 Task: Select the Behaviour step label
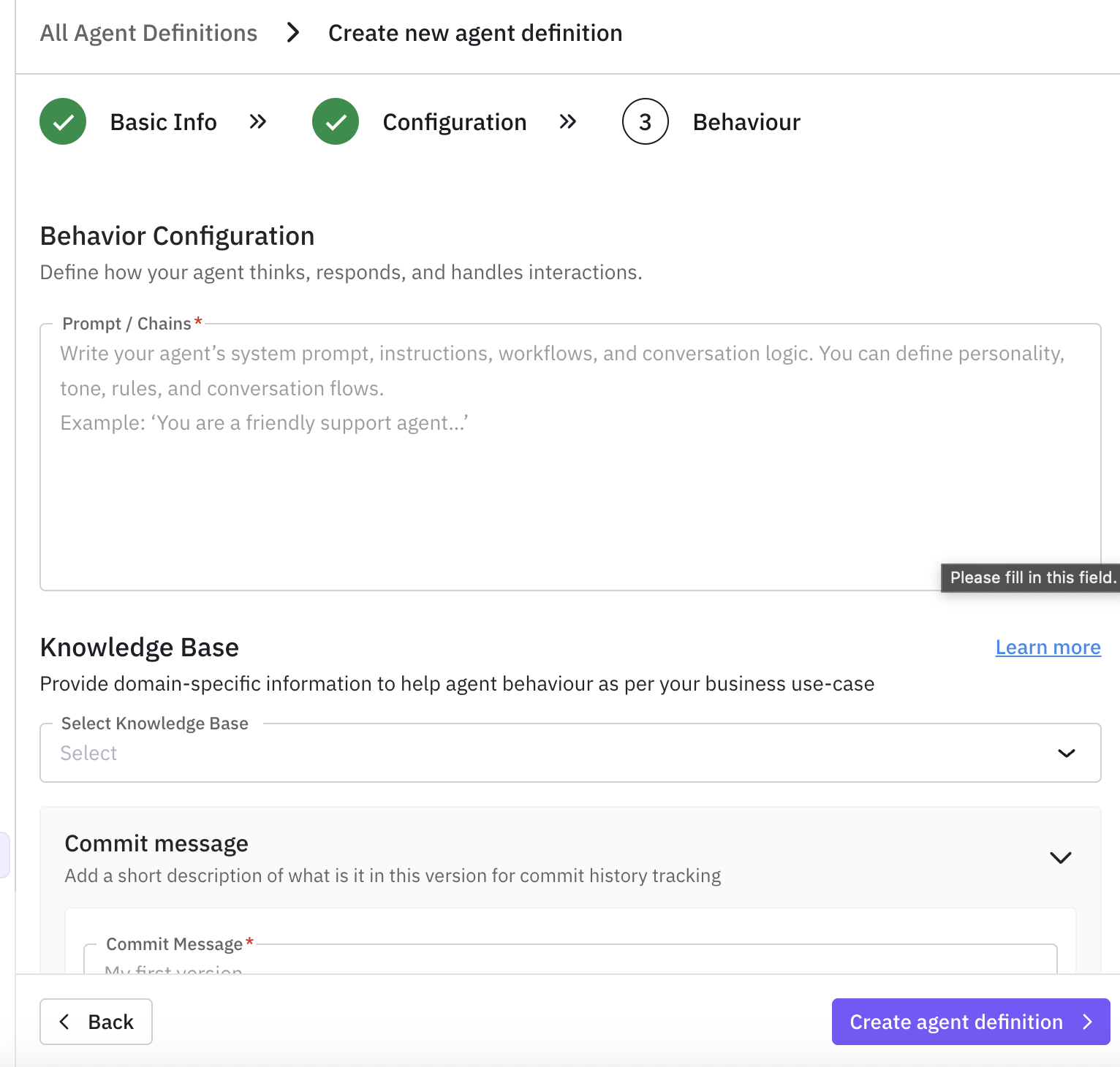point(746,121)
